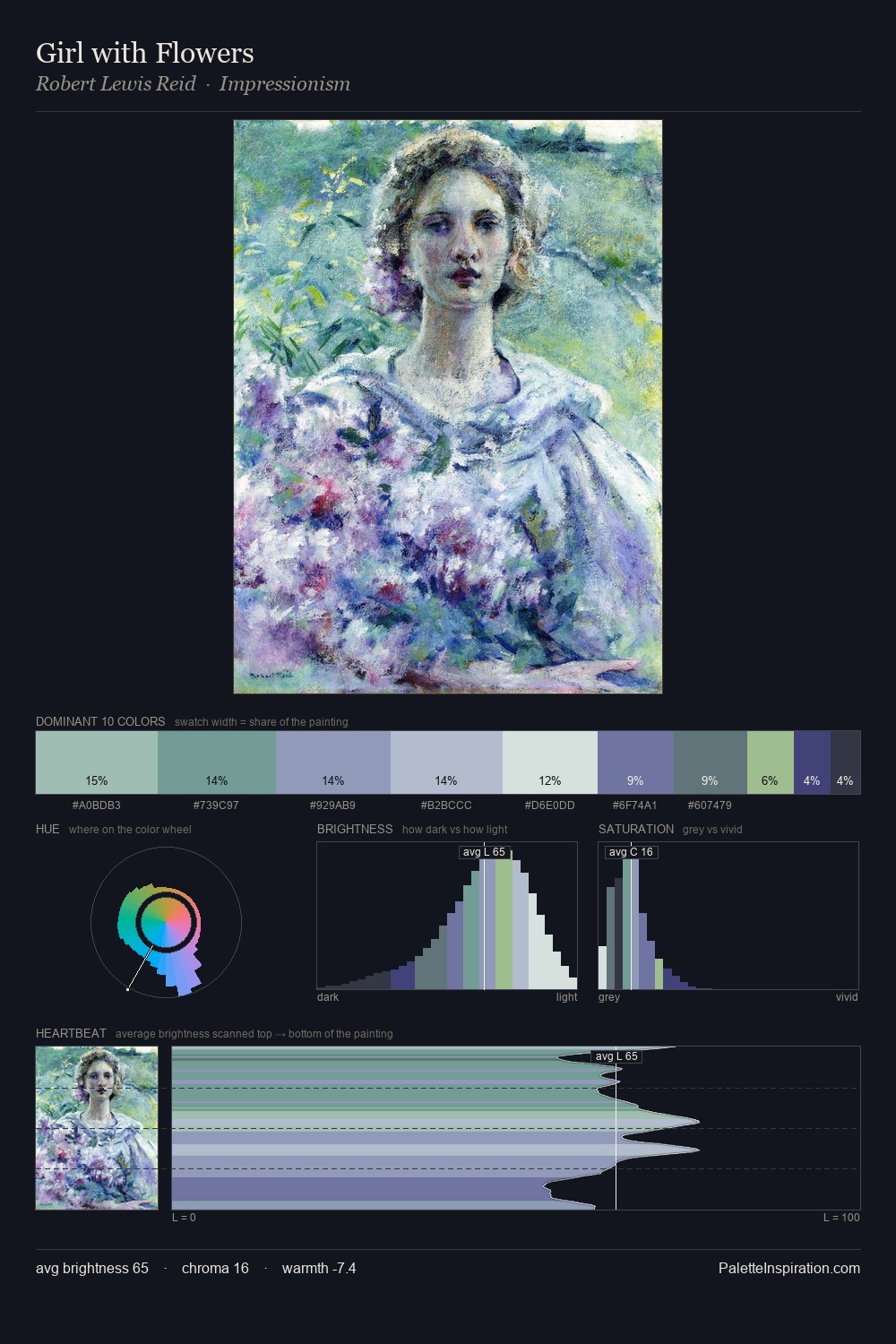Click the 'avg C 16' saturation label
The width and height of the screenshot is (896, 1344).
[x=631, y=852]
